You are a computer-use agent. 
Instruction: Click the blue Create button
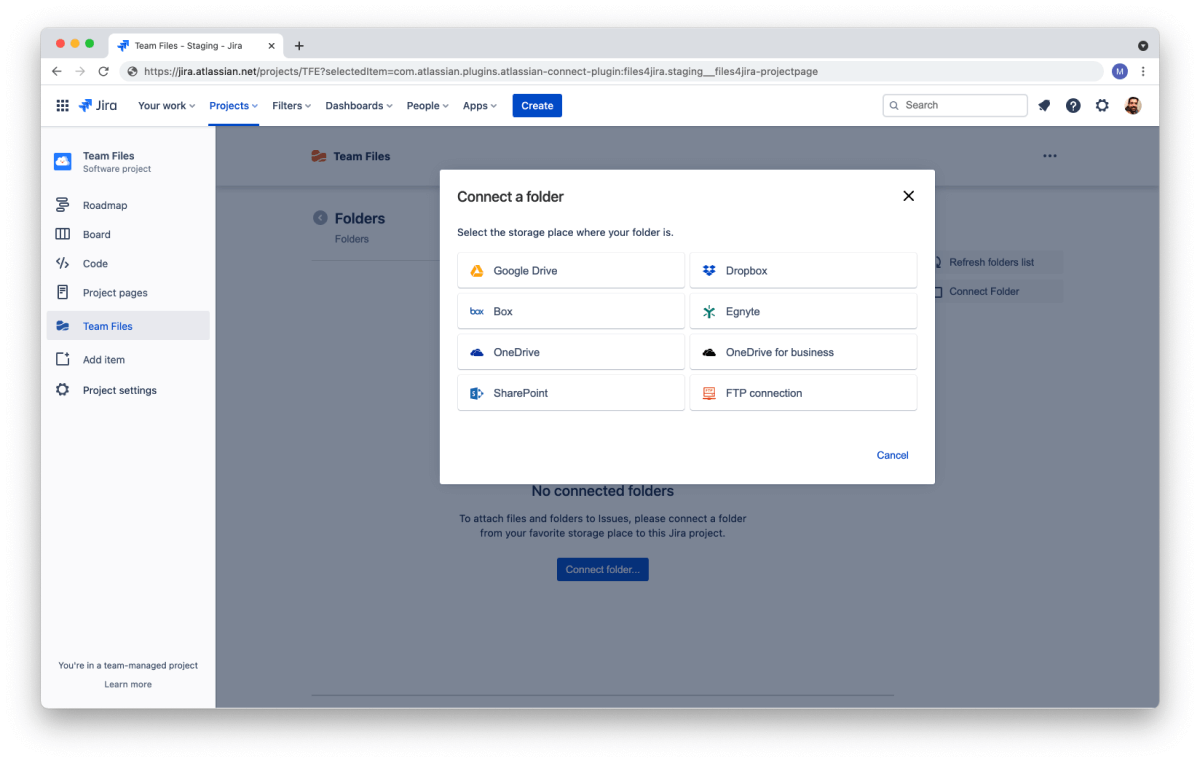point(537,106)
